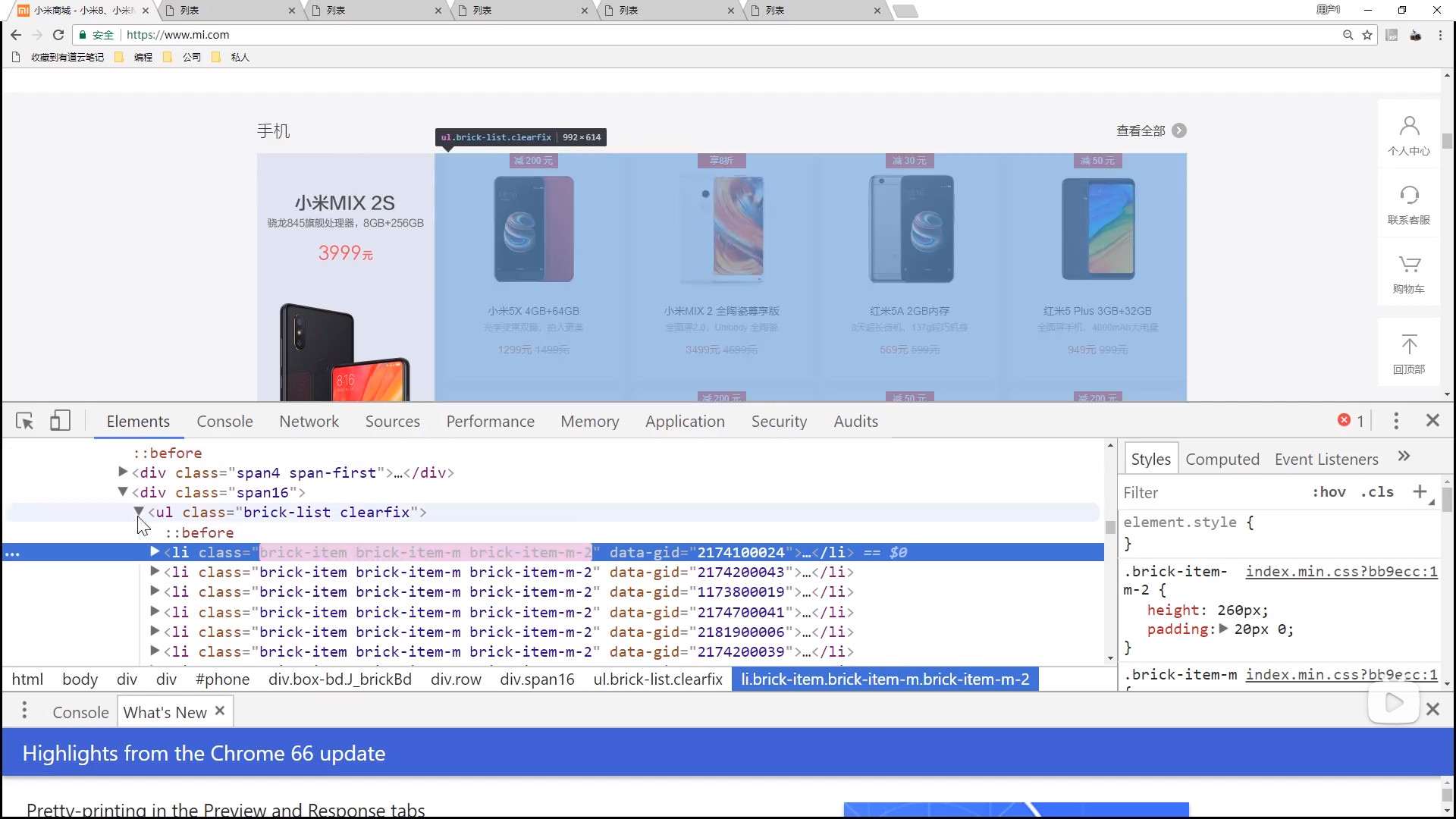Collapse the ul brick-list clearfix node
Viewport: 1456px width, 819px height.
[x=139, y=512]
